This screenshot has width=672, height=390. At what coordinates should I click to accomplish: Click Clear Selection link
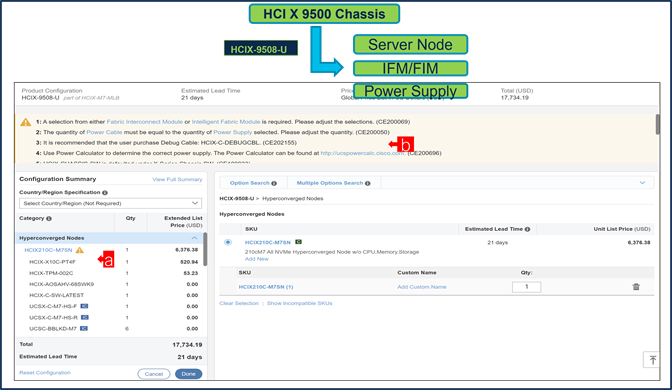(x=239, y=303)
